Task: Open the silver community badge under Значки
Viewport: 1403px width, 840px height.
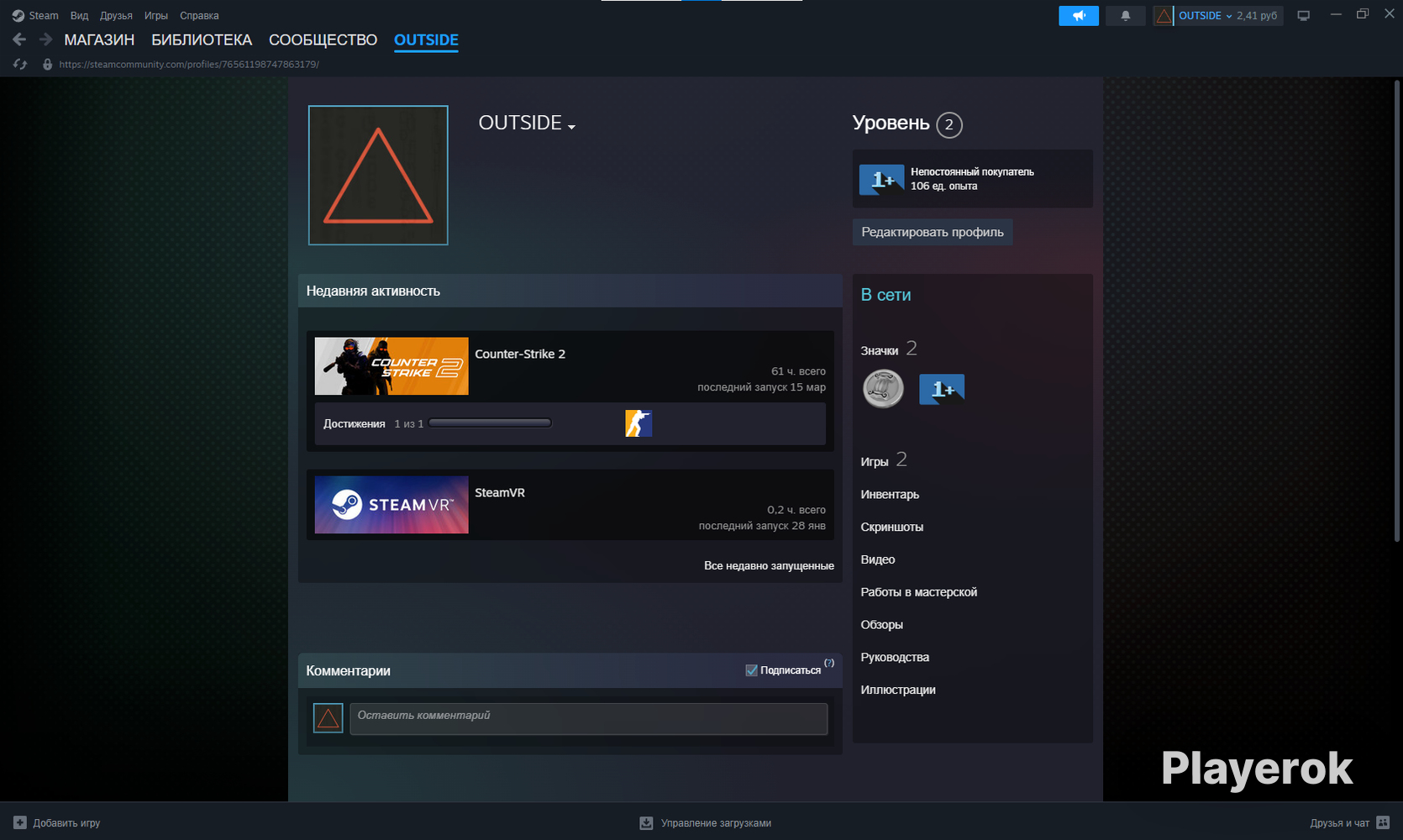Action: [x=883, y=389]
